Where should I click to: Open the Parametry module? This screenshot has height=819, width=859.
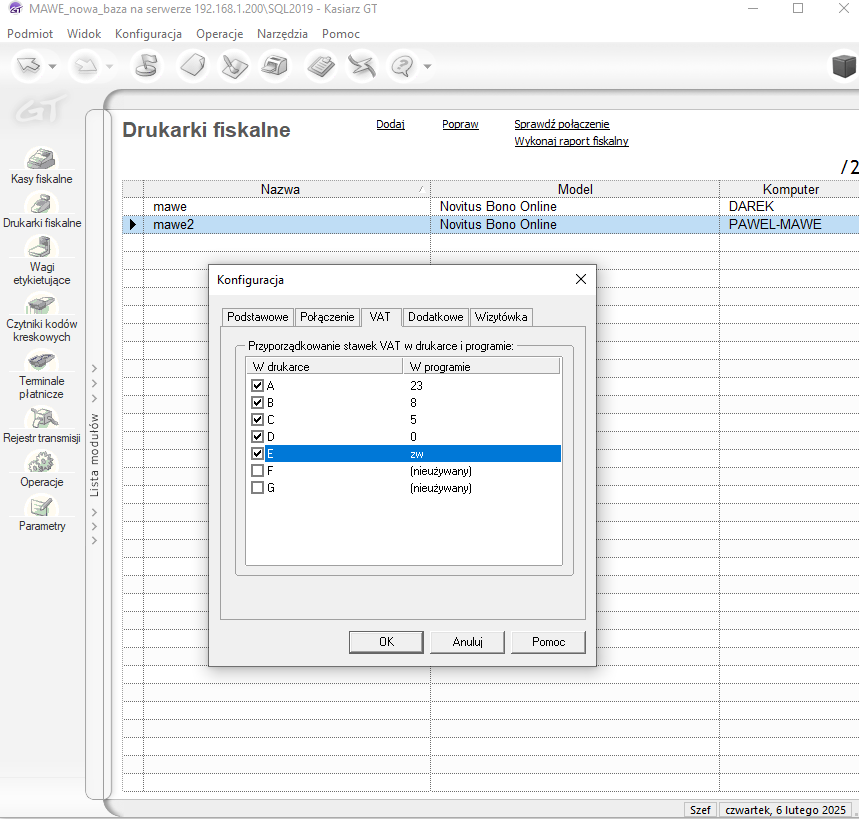pyautogui.click(x=41, y=509)
